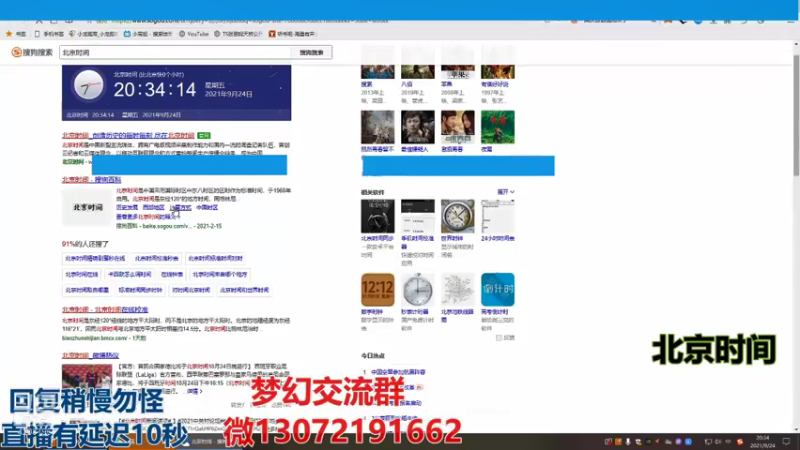Open the 数字时钟 12:12 app icon
The width and height of the screenshot is (800, 450).
point(378,289)
